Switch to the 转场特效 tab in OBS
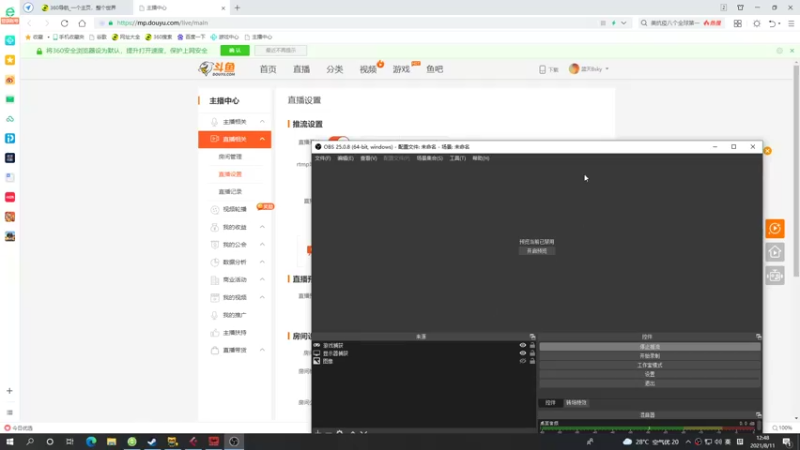800x450 pixels. [576, 403]
